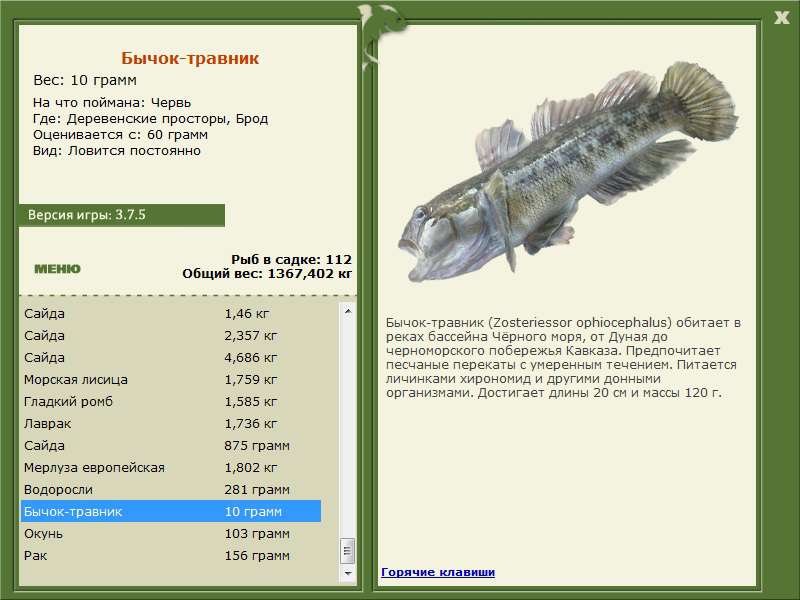The height and width of the screenshot is (600, 800).
Task: Click the Версия игры: 3.7.5 banner
Action: tap(121, 215)
